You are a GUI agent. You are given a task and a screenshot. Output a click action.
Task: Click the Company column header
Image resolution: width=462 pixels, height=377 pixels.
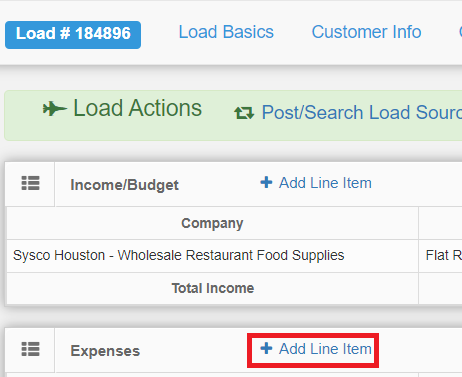coord(212,223)
